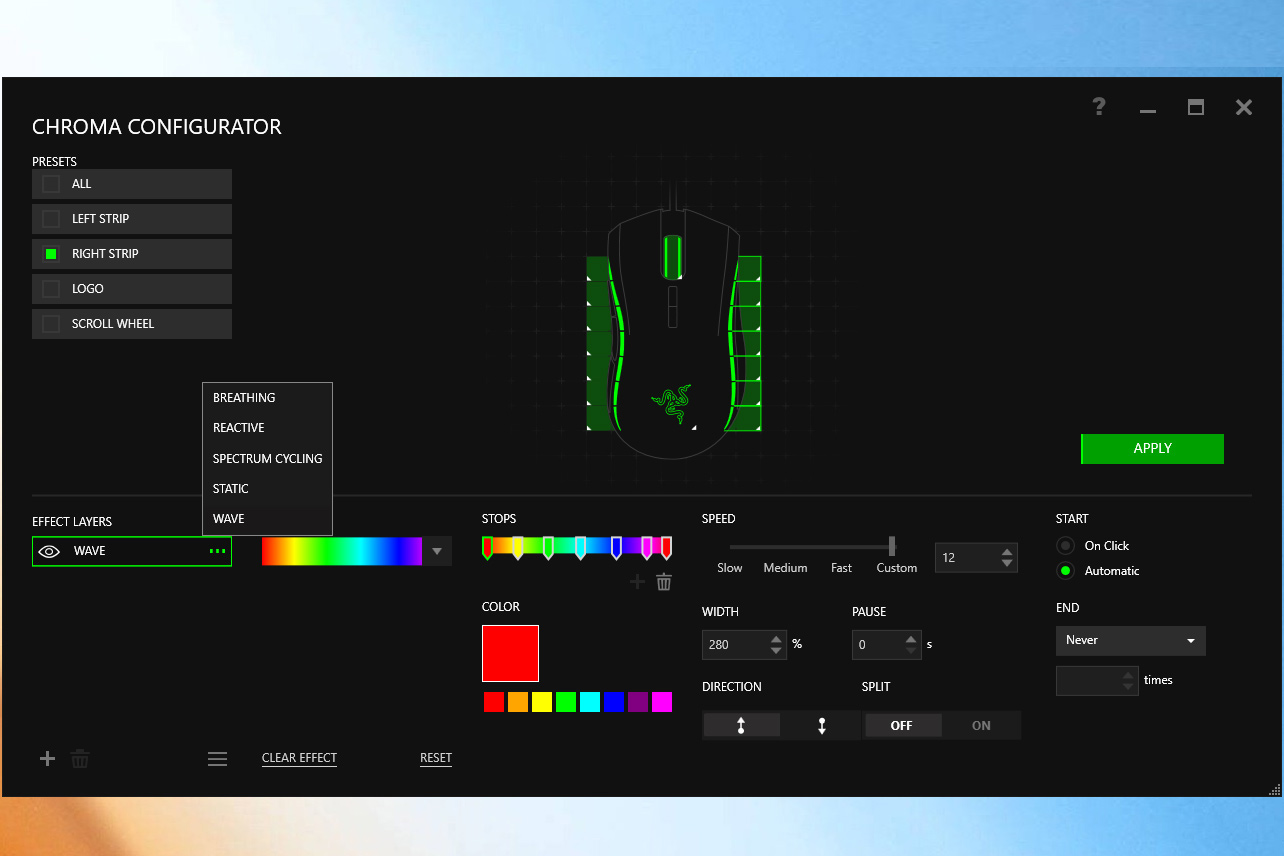Delete the selected color stop trash icon
Viewport: 1284px width, 856px height.
point(664,581)
